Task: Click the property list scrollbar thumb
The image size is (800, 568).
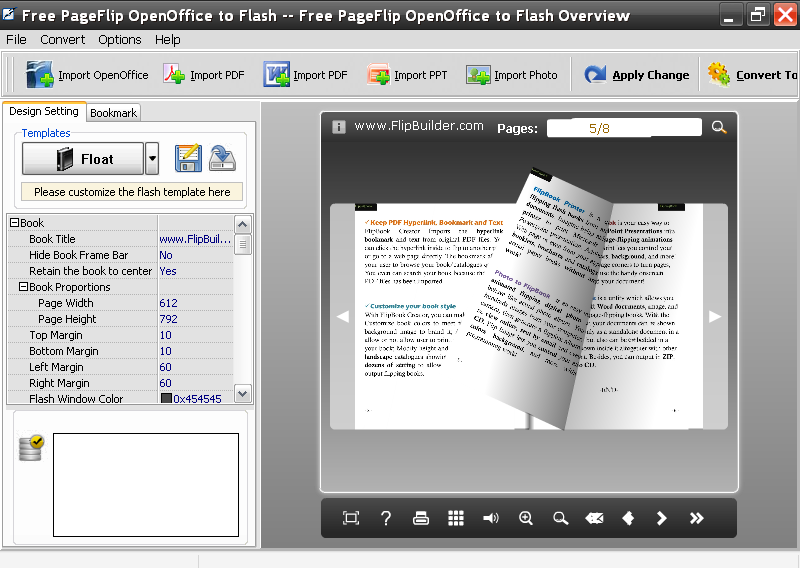Action: 243,244
